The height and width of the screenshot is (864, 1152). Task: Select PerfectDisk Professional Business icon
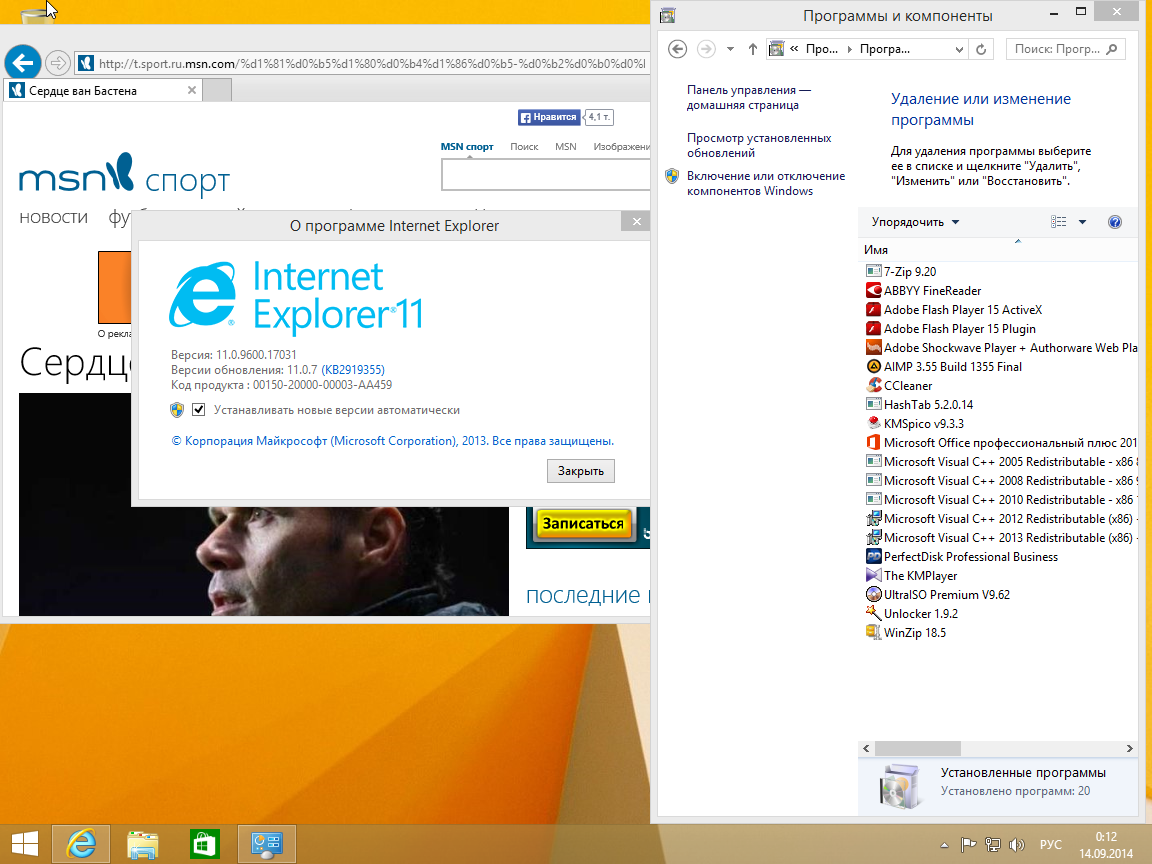(x=874, y=556)
